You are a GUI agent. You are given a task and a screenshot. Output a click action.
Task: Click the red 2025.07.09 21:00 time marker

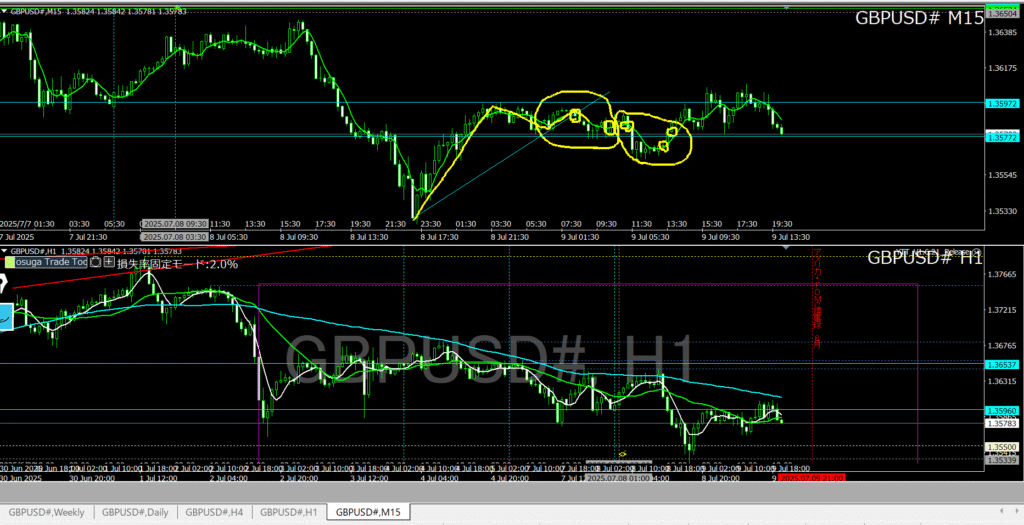coord(820,478)
